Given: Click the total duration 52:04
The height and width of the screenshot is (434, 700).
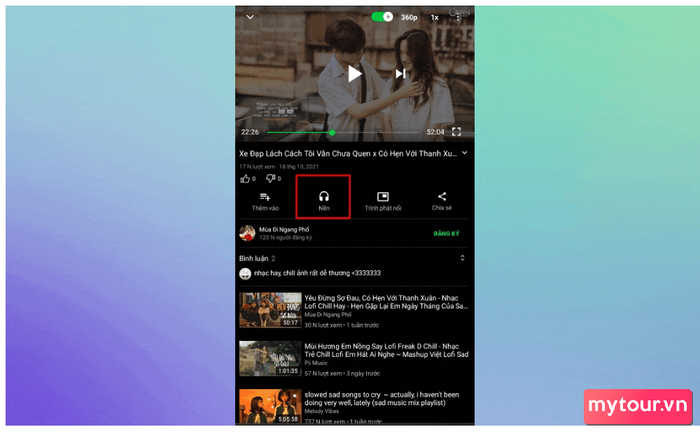Looking at the screenshot, I should 435,132.
